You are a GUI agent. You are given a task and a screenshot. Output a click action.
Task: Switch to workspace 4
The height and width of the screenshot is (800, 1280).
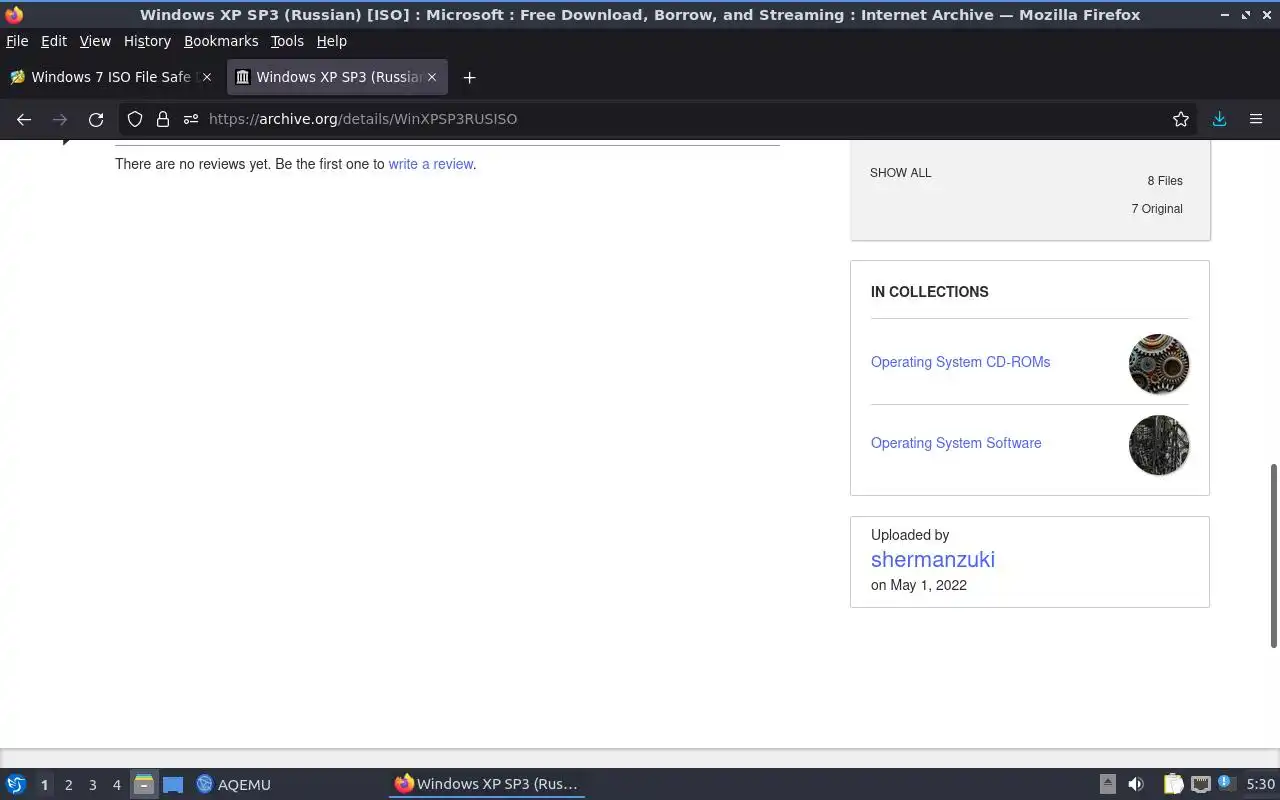(116, 785)
